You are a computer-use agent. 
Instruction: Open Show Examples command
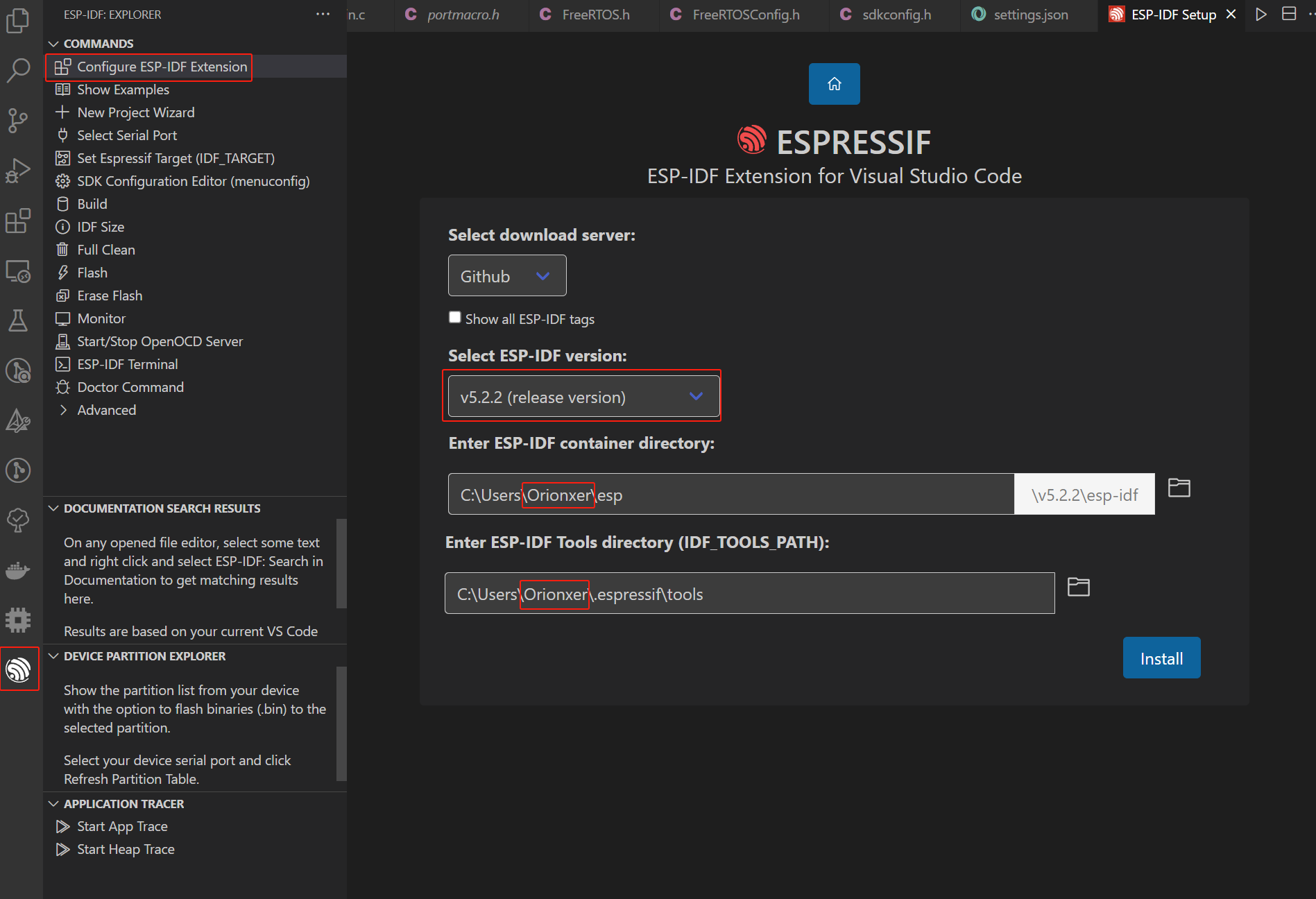point(195,89)
